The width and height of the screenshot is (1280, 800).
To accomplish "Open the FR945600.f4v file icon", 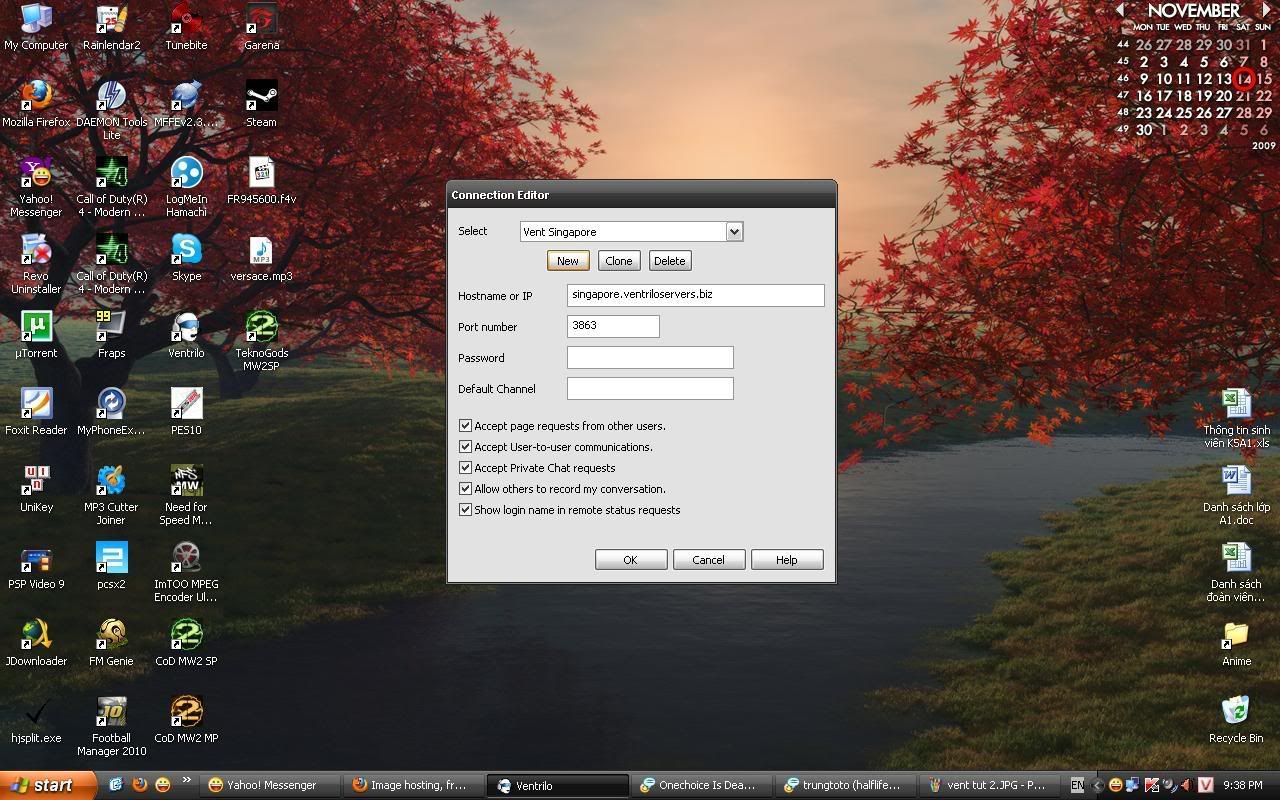I will point(261,181).
